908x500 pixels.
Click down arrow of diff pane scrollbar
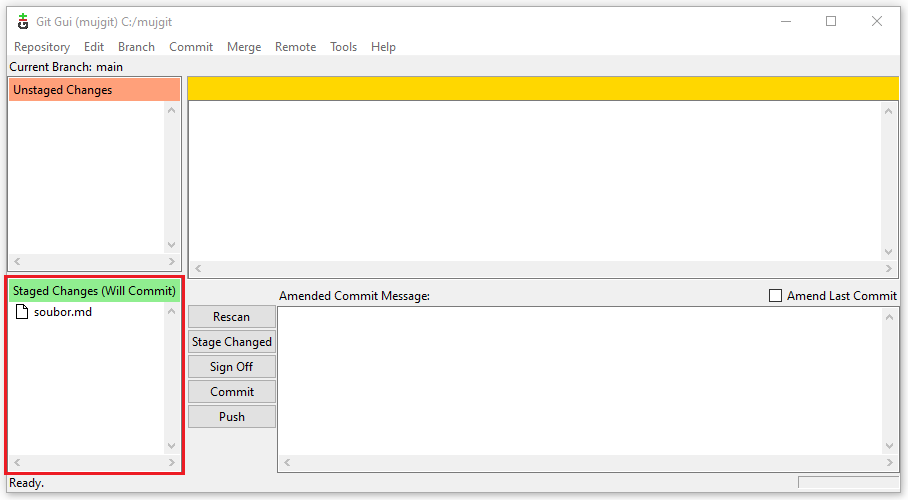coord(889,252)
